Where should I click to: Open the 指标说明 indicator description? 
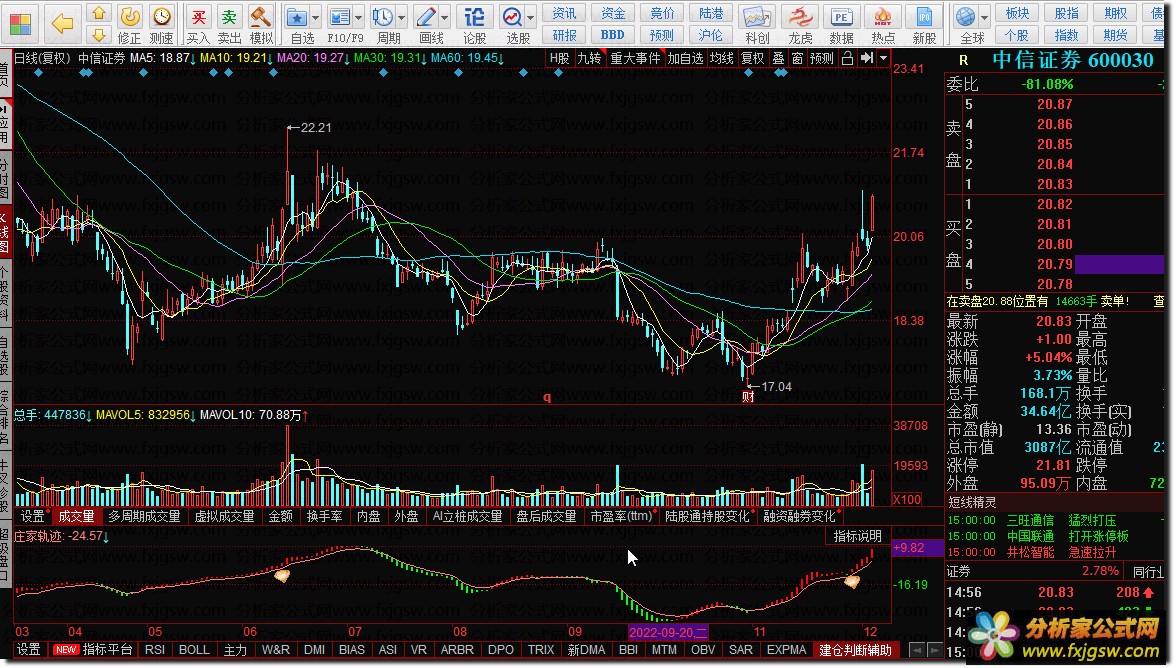(x=858, y=535)
